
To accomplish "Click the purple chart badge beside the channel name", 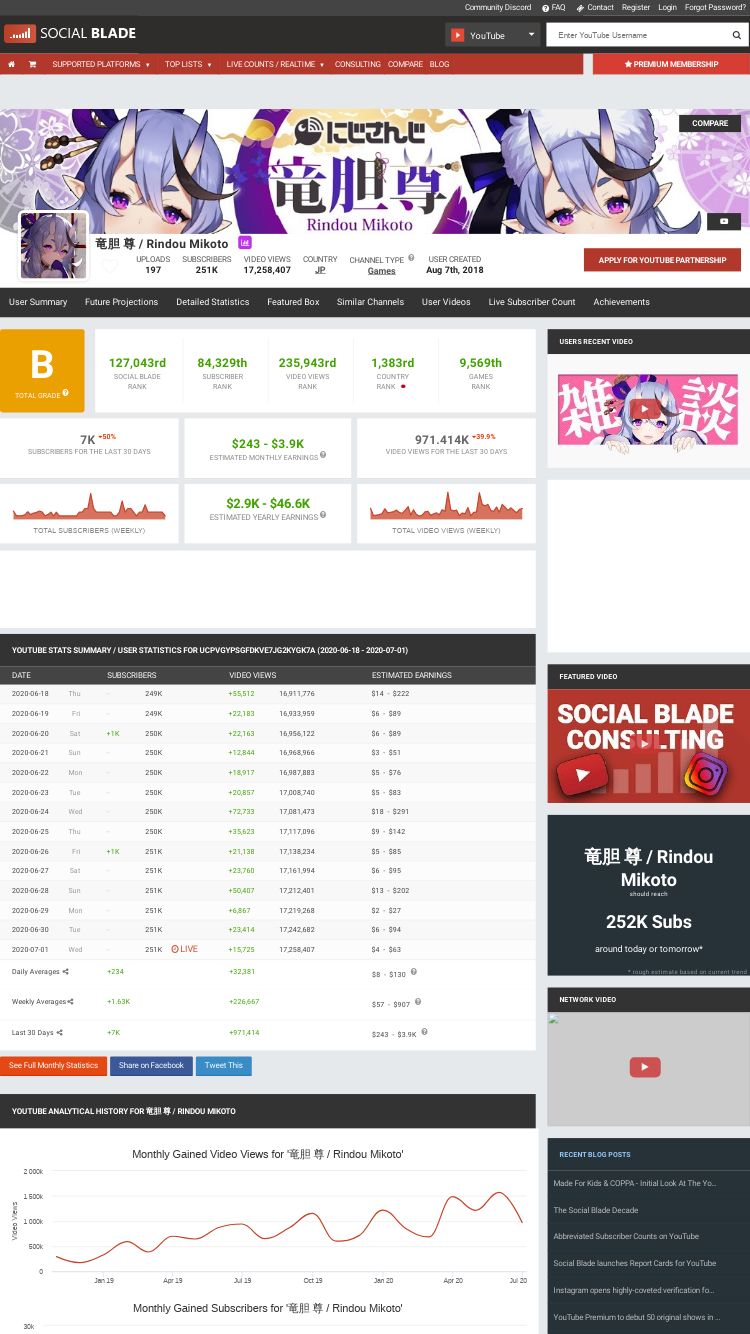I will click(244, 243).
